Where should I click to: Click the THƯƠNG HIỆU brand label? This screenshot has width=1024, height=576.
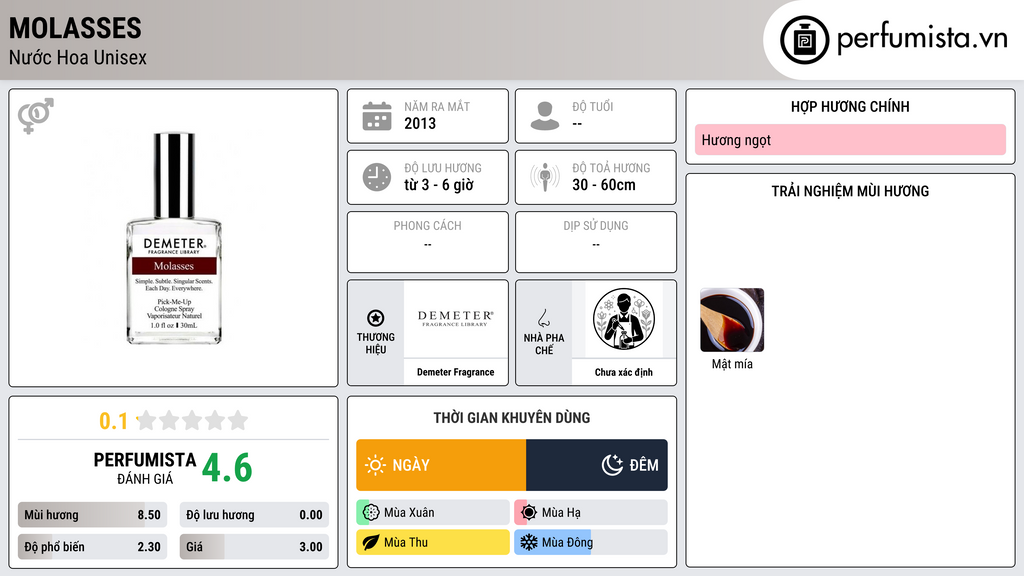tap(376, 344)
